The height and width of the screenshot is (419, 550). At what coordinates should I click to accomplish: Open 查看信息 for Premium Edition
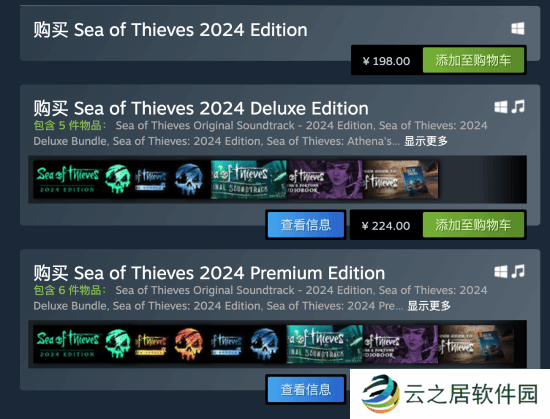[x=306, y=390]
